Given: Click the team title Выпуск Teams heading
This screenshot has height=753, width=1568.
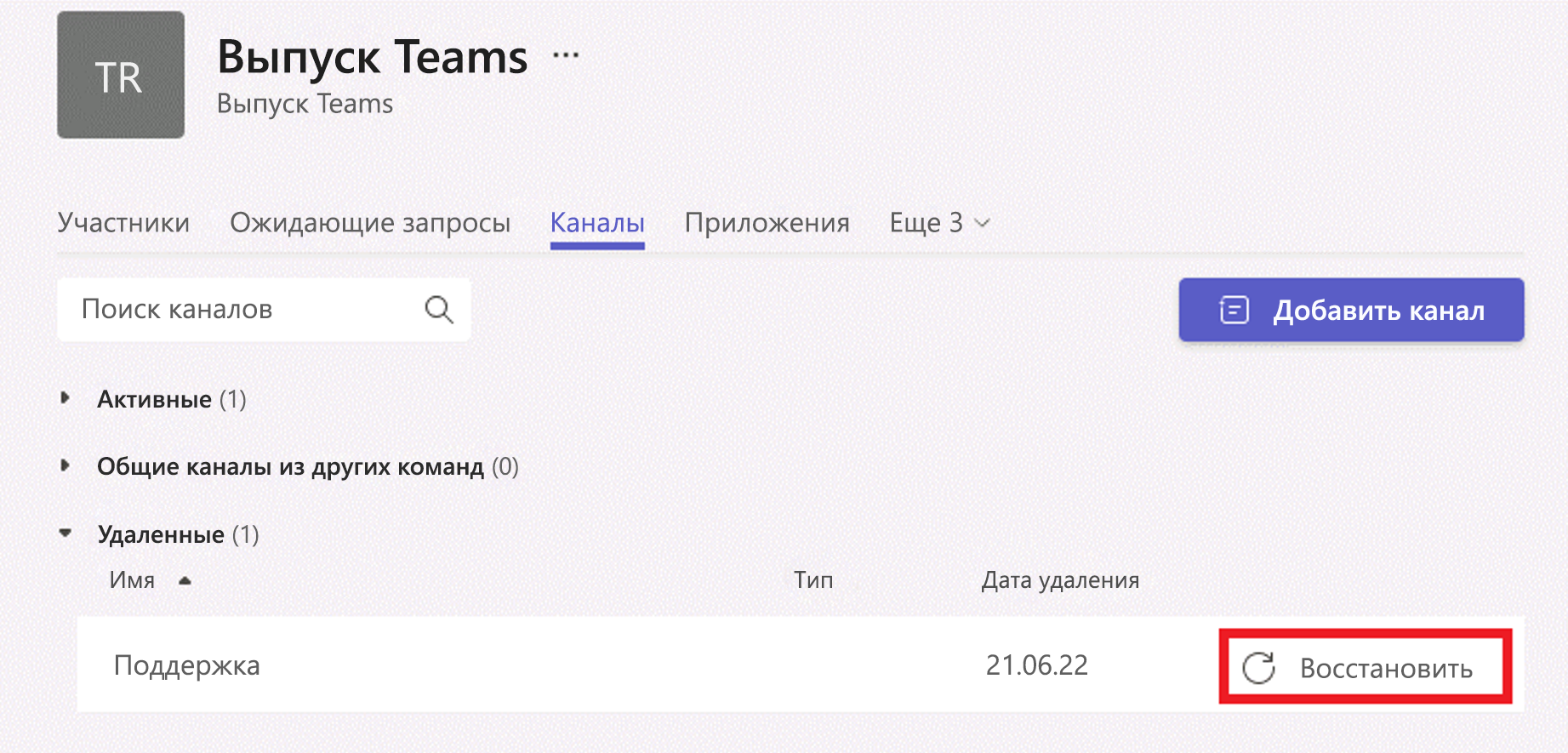Looking at the screenshot, I should click(x=373, y=56).
